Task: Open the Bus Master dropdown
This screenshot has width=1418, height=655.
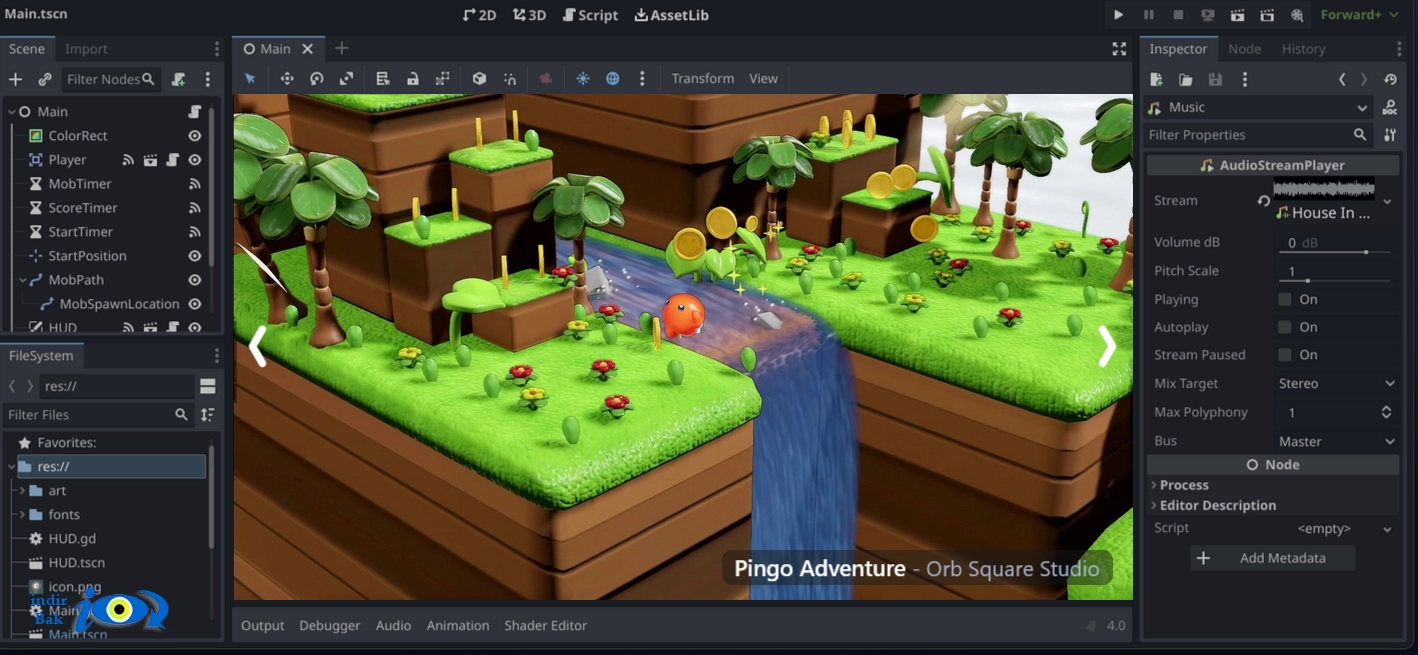Action: tap(1337, 441)
